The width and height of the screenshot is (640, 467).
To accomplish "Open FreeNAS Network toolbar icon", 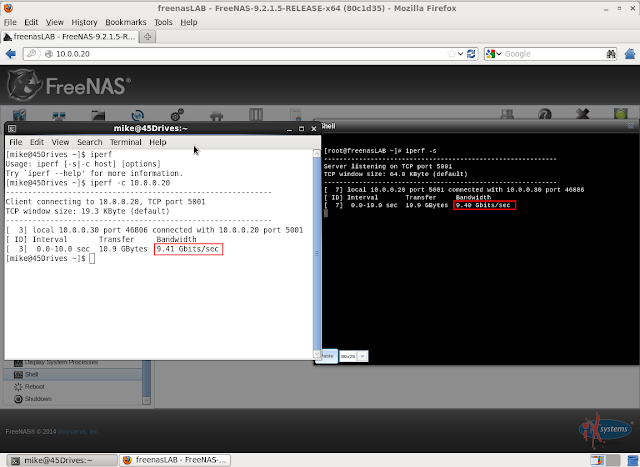I will (x=59, y=116).
